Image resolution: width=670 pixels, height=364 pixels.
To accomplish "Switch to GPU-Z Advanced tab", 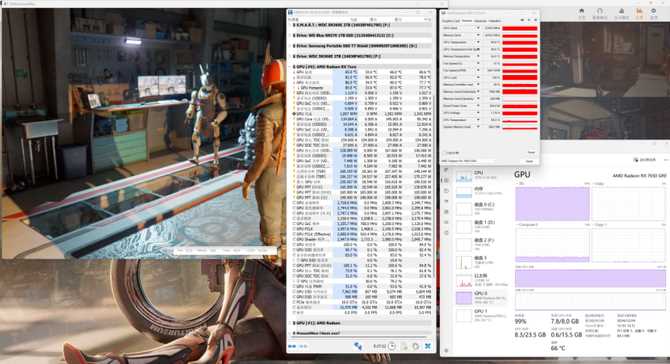I will click(480, 21).
